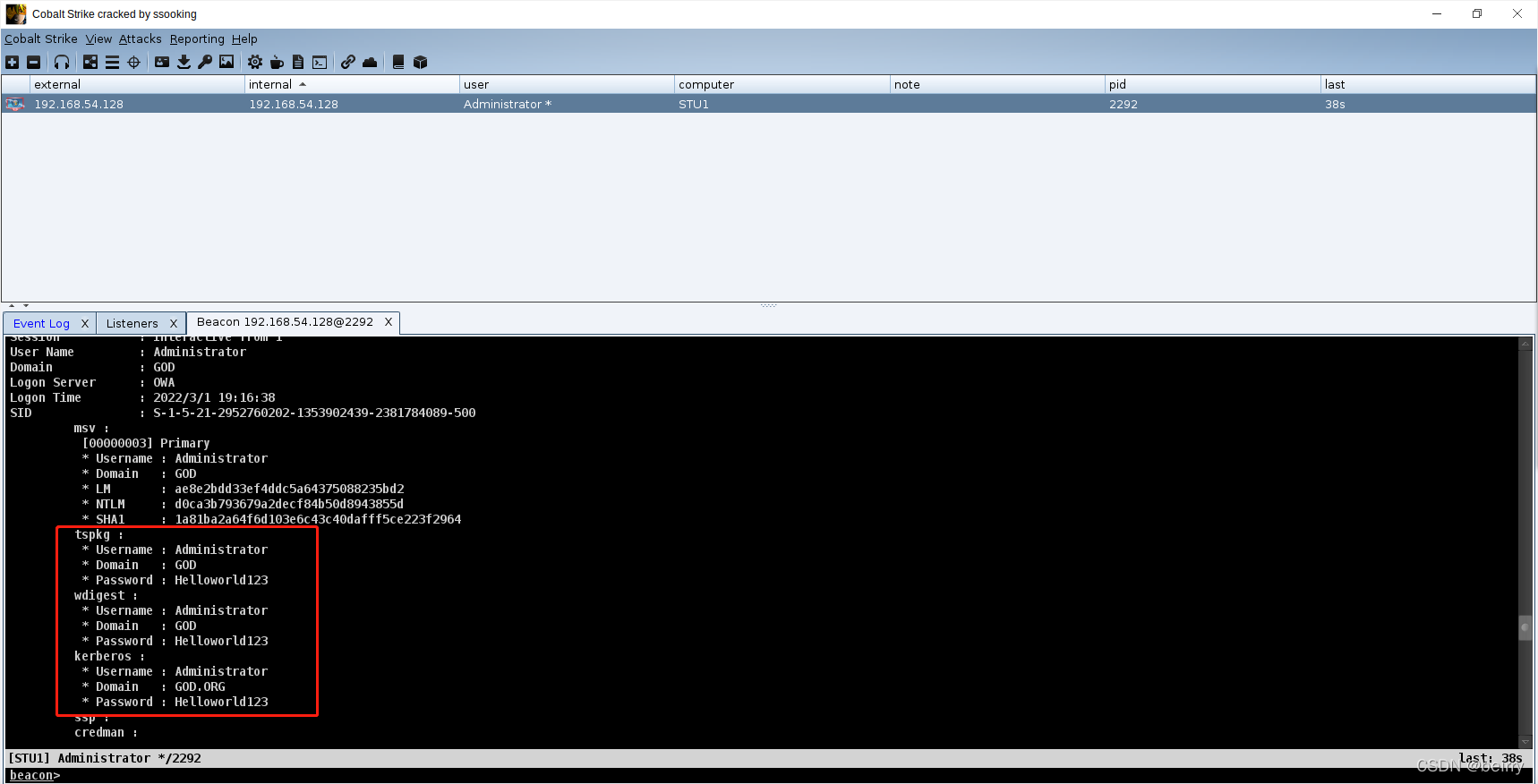The width and height of the screenshot is (1538, 784).
Task: Switch to target table crosshair icon
Action: 133,62
